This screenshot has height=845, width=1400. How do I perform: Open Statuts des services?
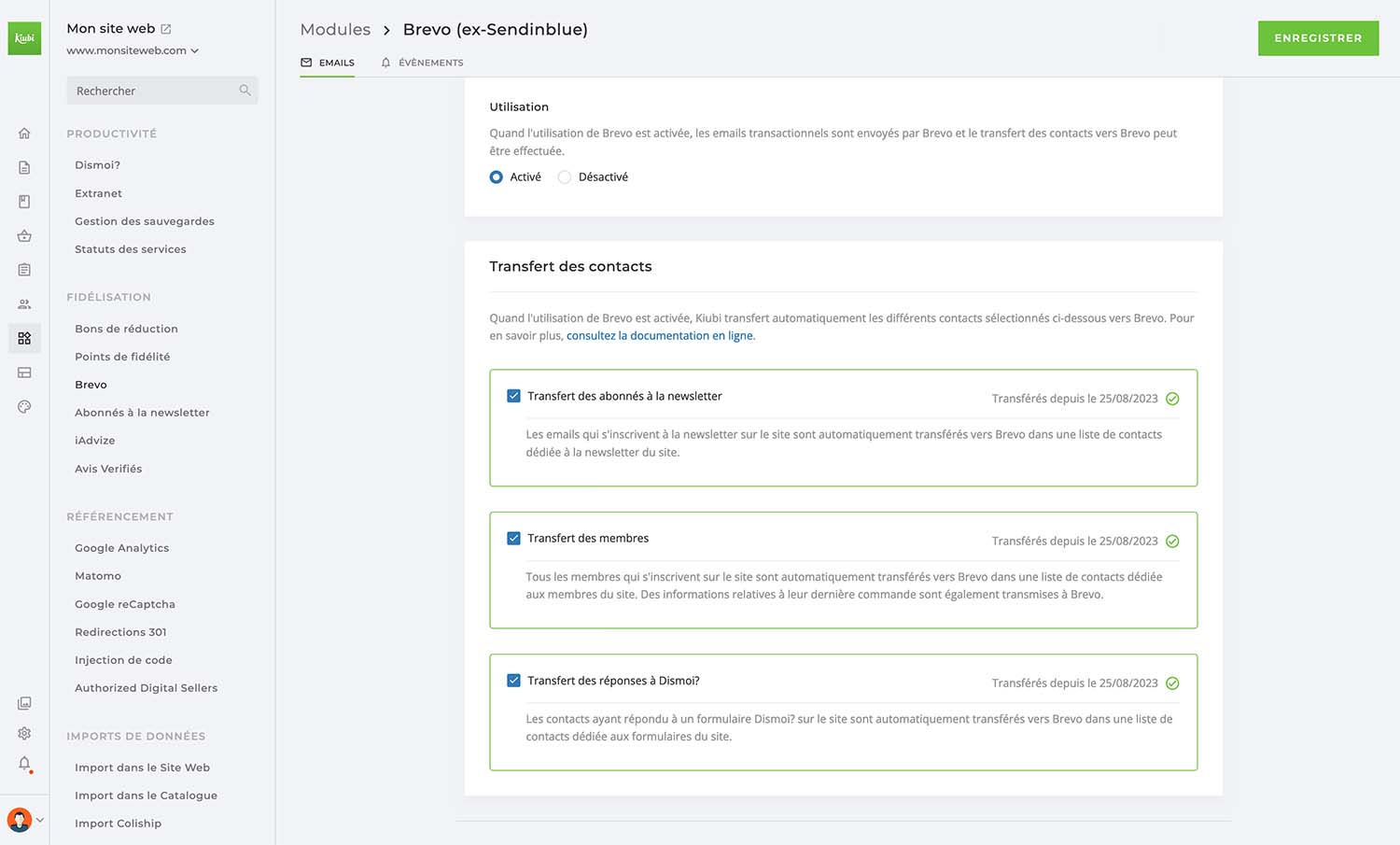131,249
